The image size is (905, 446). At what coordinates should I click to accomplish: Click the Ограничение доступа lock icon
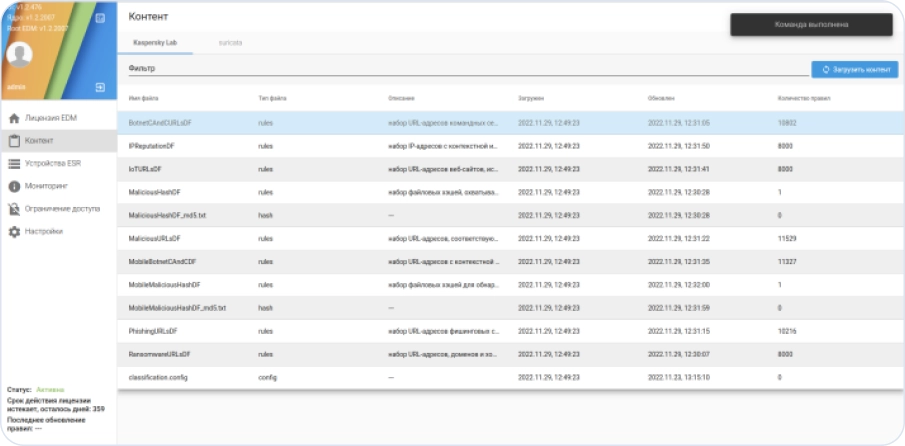pyautogui.click(x=14, y=209)
